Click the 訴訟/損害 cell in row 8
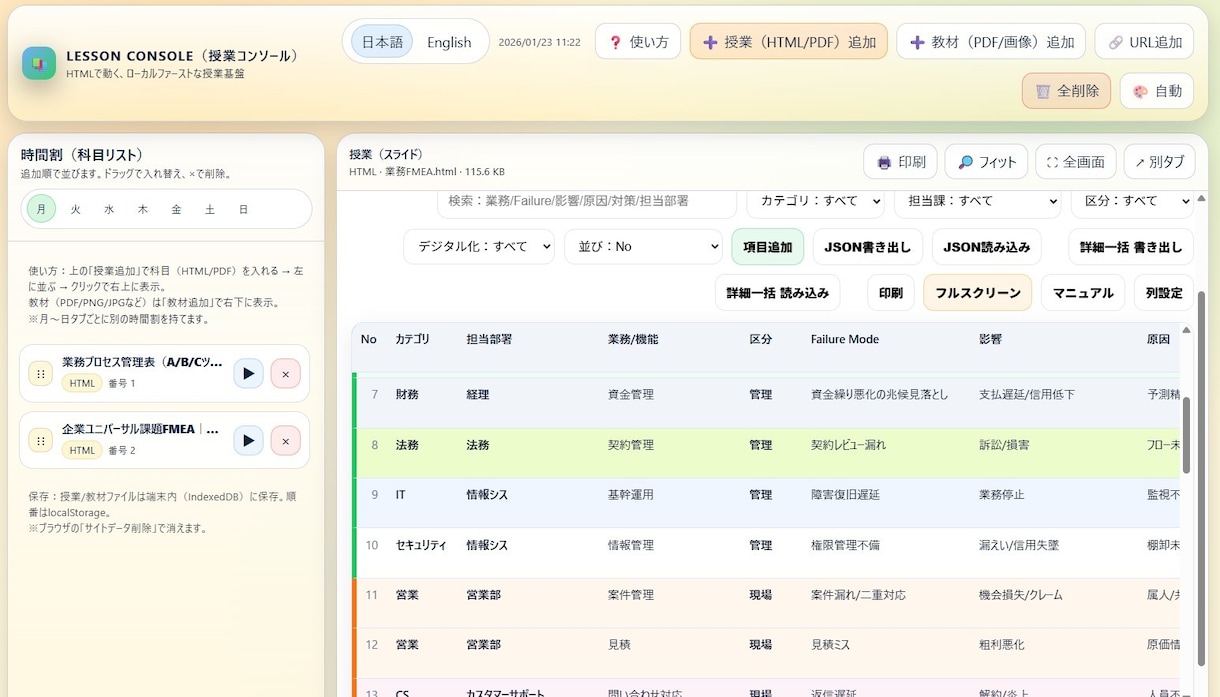This screenshot has height=697, width=1220. [1004, 445]
